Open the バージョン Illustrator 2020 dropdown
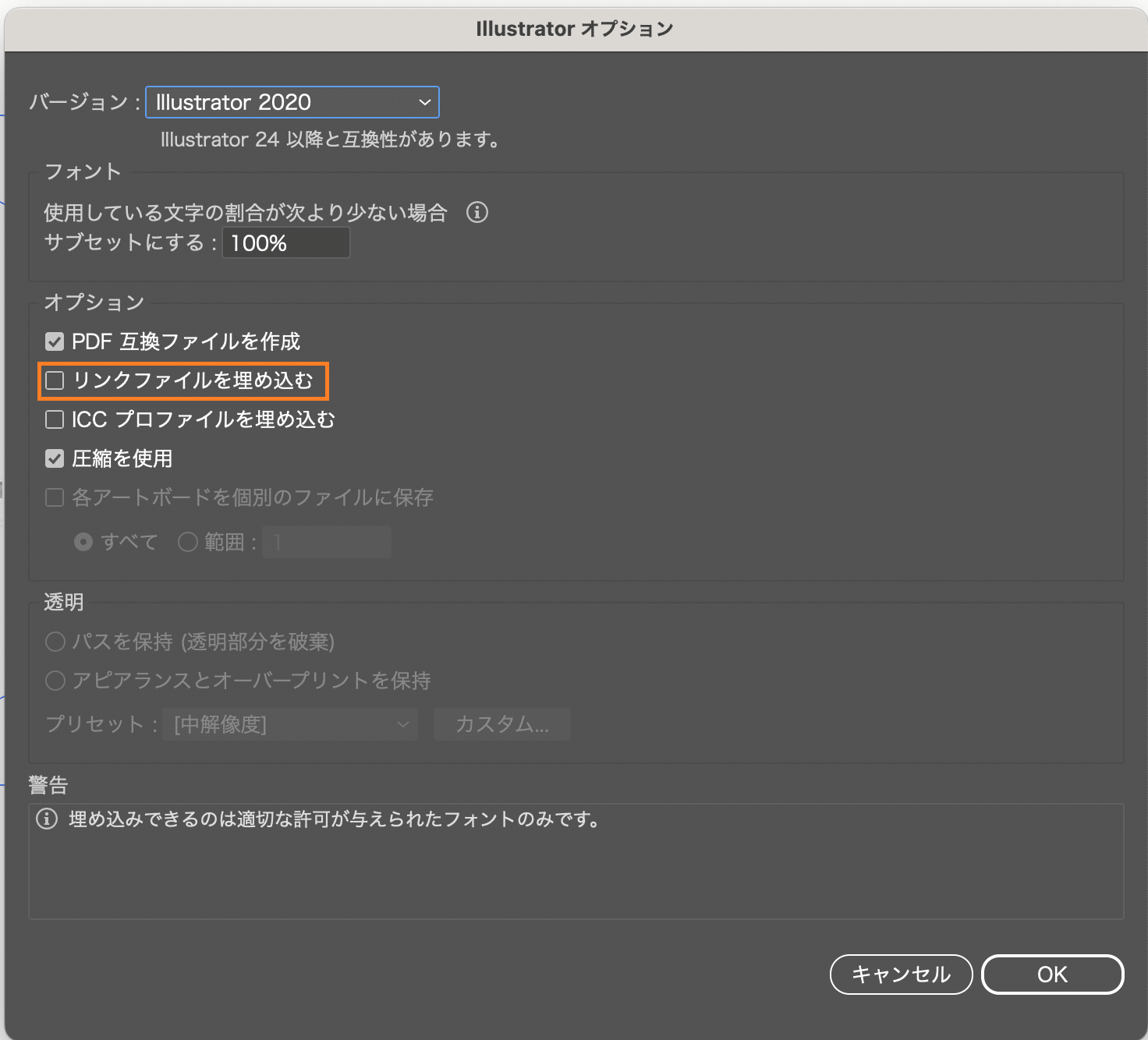The height and width of the screenshot is (1040, 1148). 292,102
